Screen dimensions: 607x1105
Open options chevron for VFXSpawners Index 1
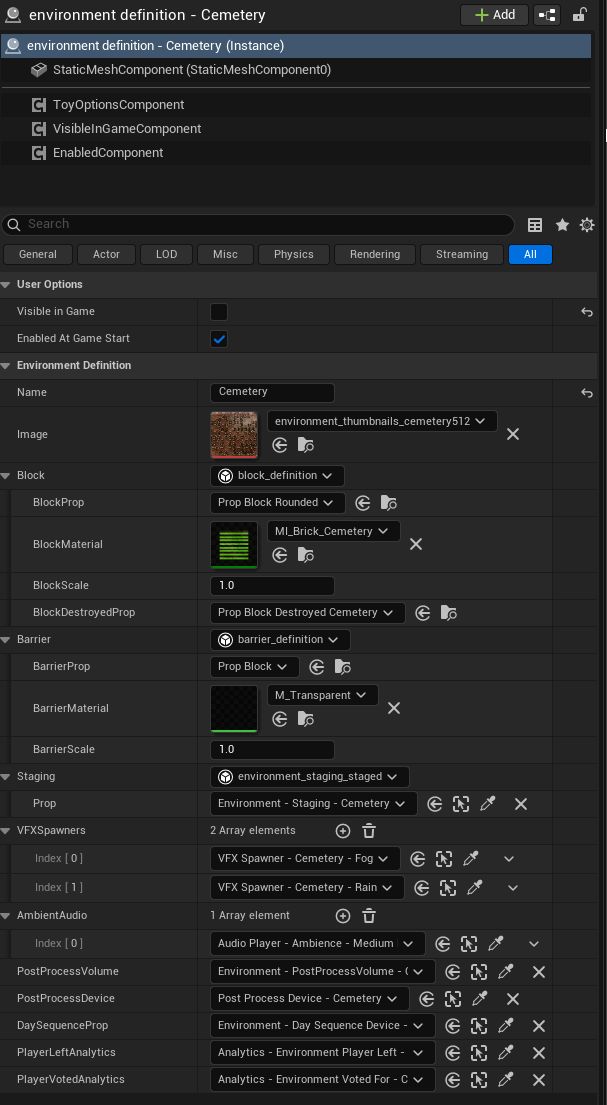(x=513, y=888)
